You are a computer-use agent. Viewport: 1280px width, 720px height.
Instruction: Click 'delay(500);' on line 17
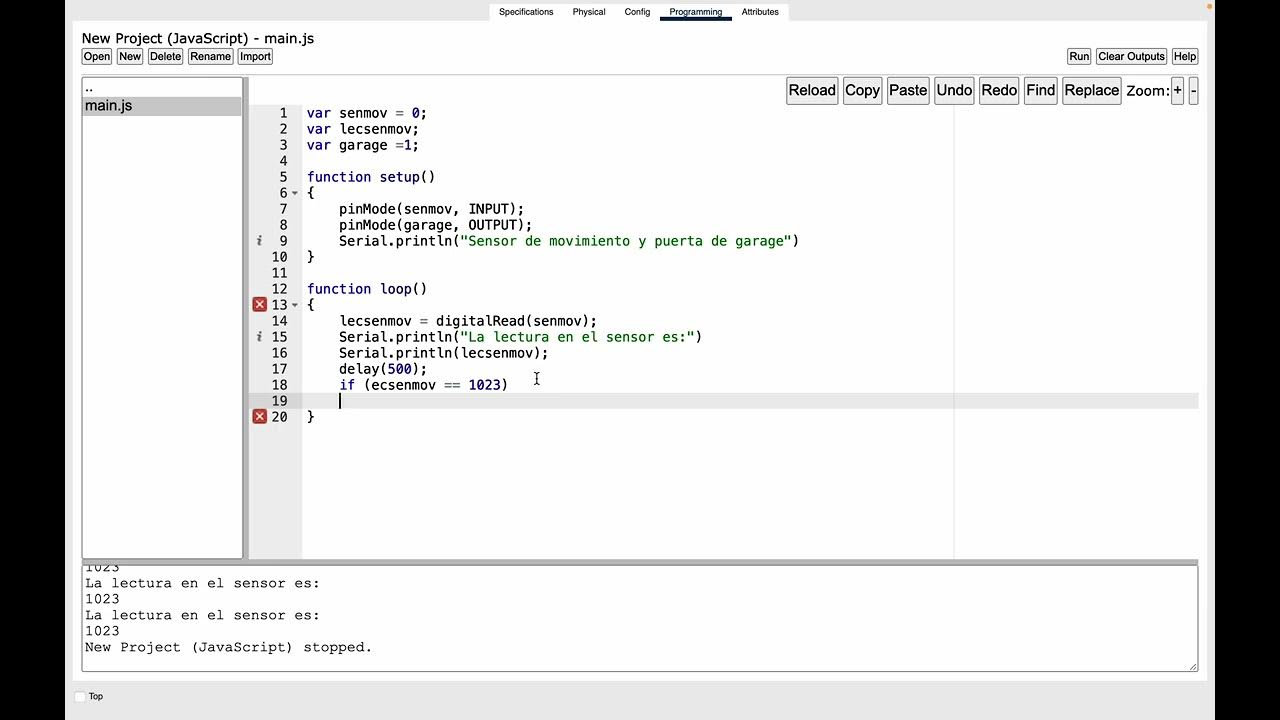tap(383, 369)
